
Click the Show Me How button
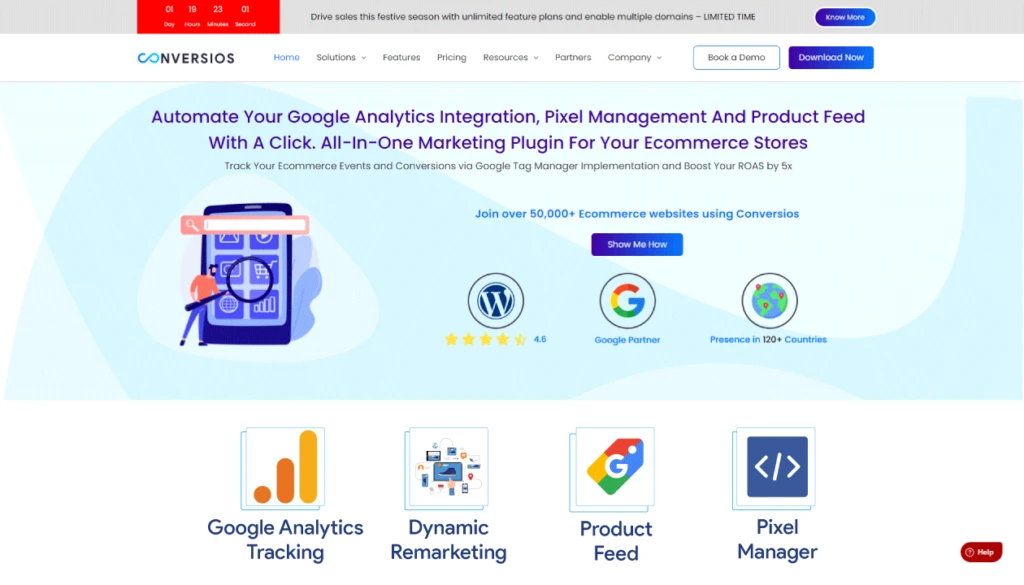point(637,244)
